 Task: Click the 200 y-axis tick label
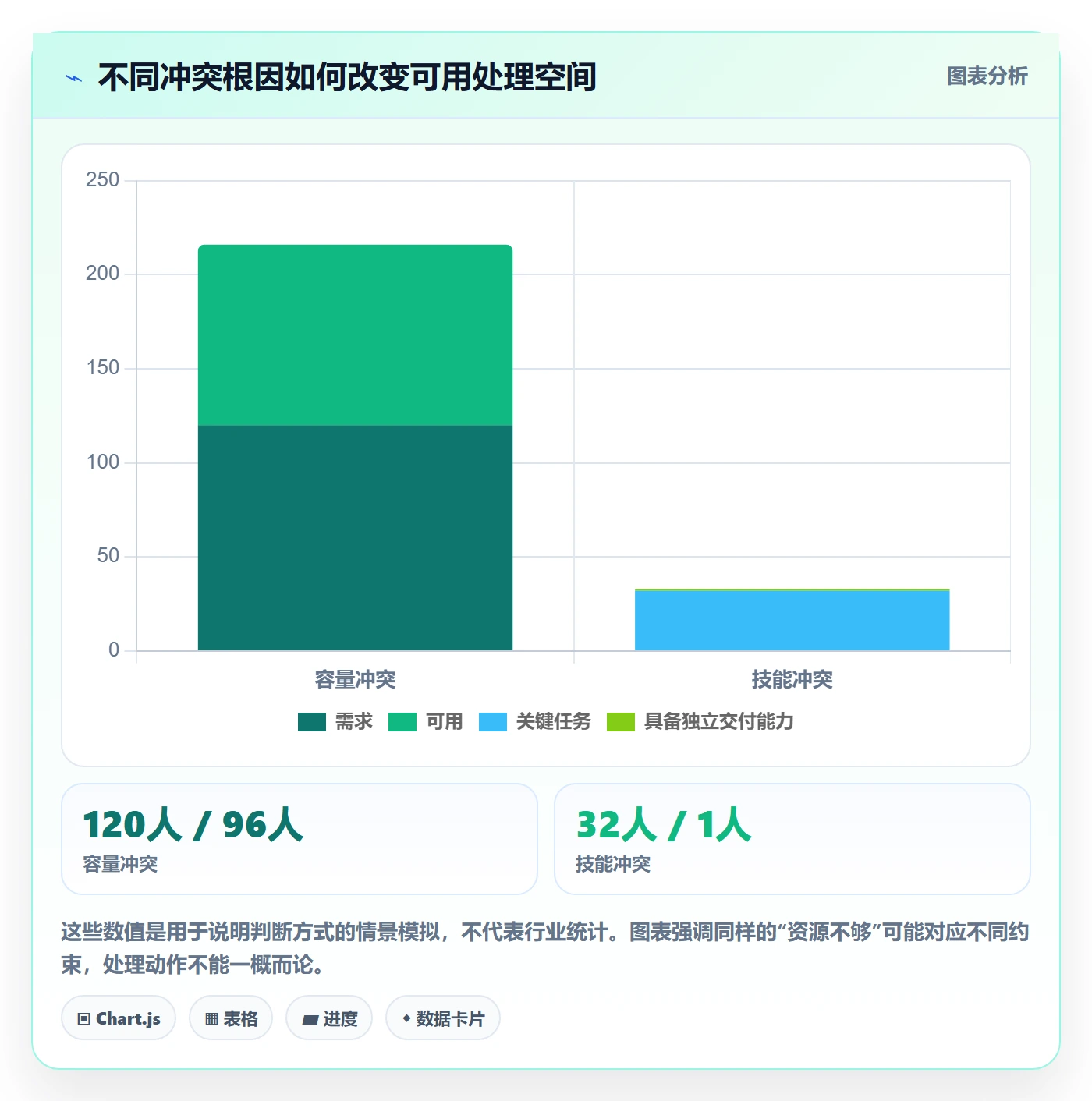pos(102,274)
